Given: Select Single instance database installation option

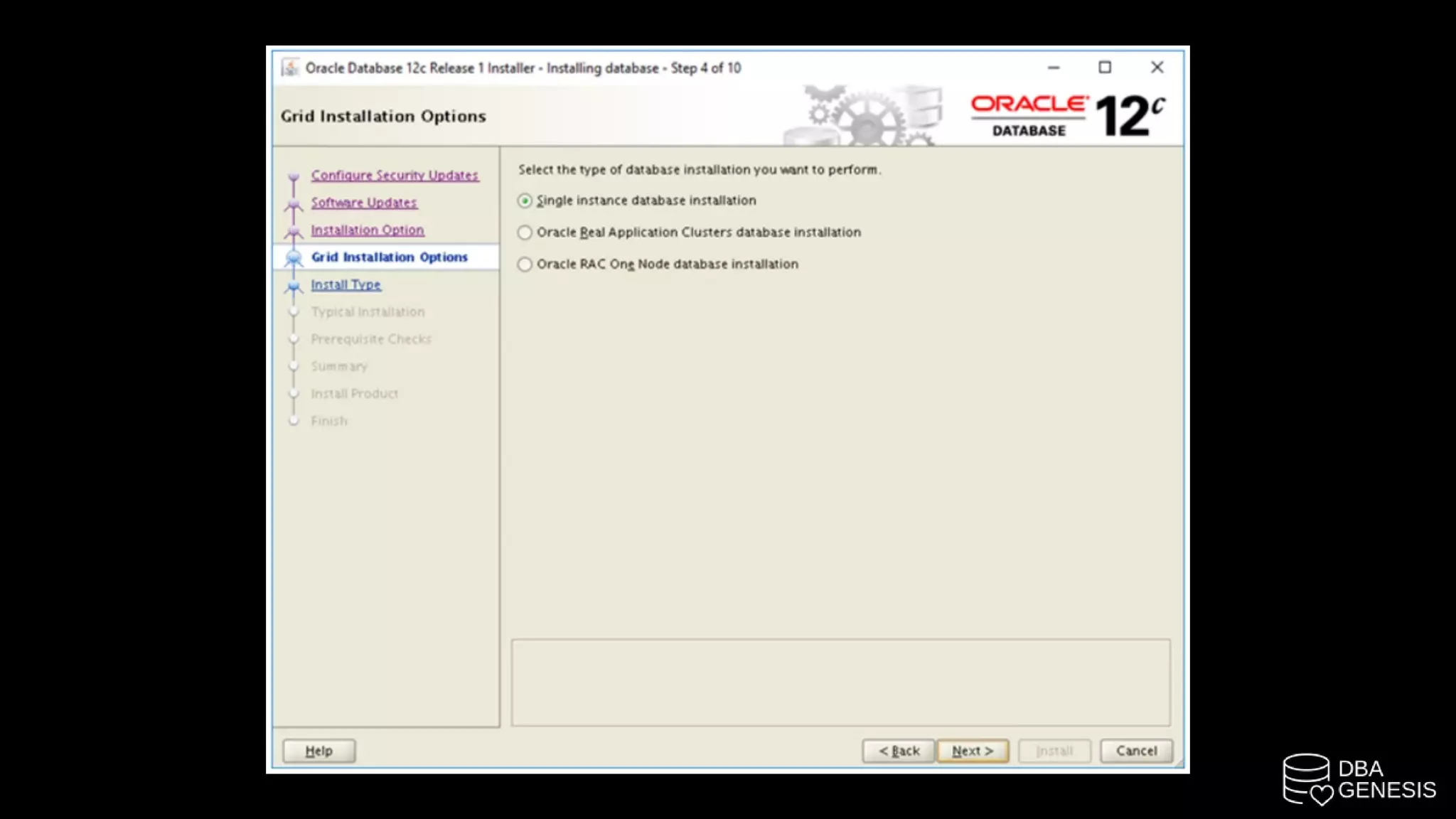Looking at the screenshot, I should point(525,201).
